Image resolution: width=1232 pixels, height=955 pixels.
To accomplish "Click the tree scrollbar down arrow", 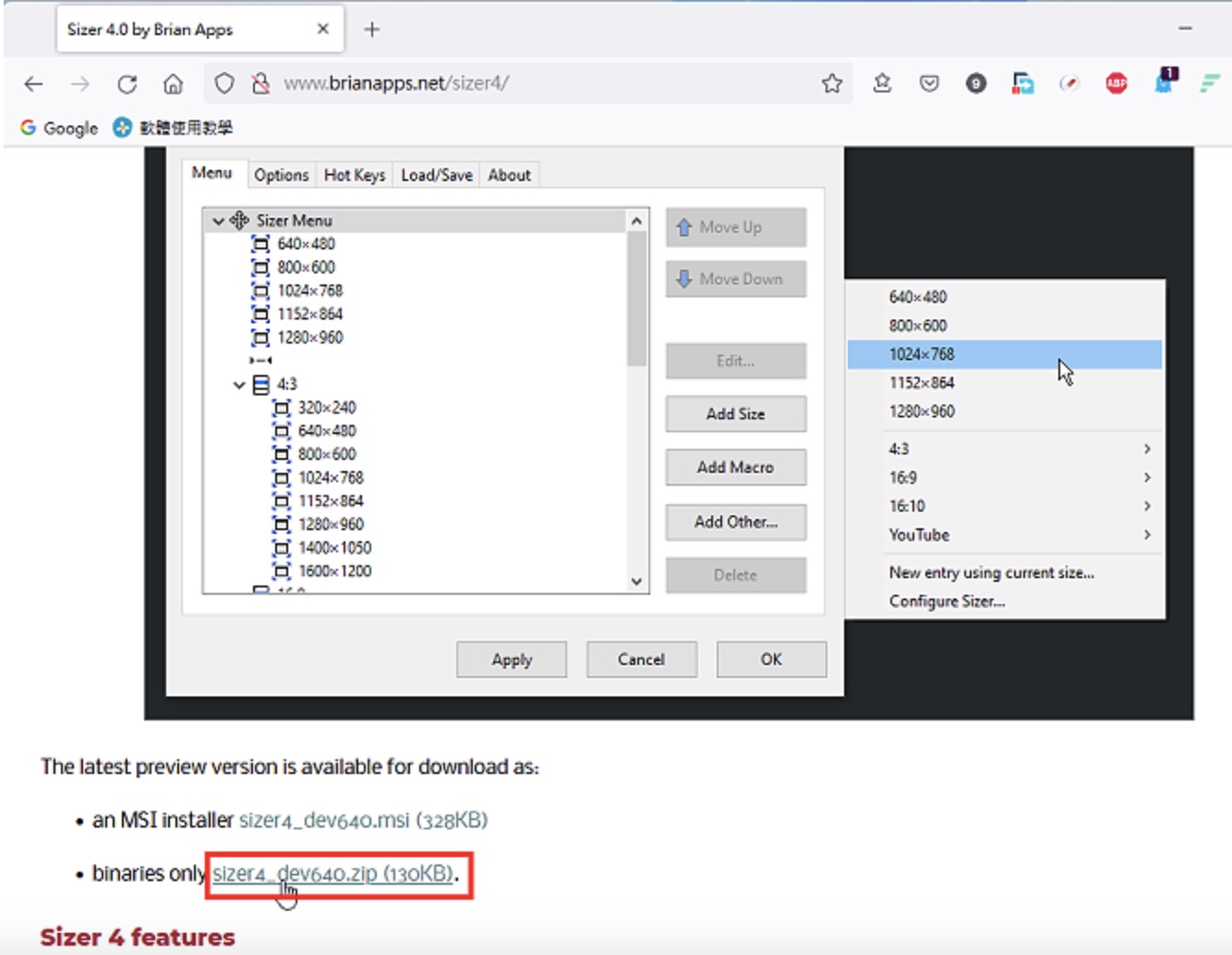I will [x=636, y=581].
